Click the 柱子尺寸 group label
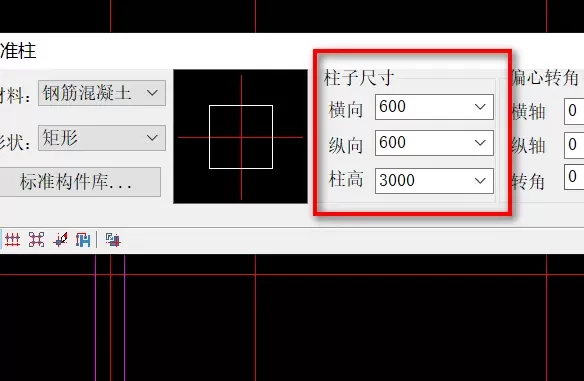Image resolution: width=584 pixels, height=381 pixels. [x=359, y=78]
